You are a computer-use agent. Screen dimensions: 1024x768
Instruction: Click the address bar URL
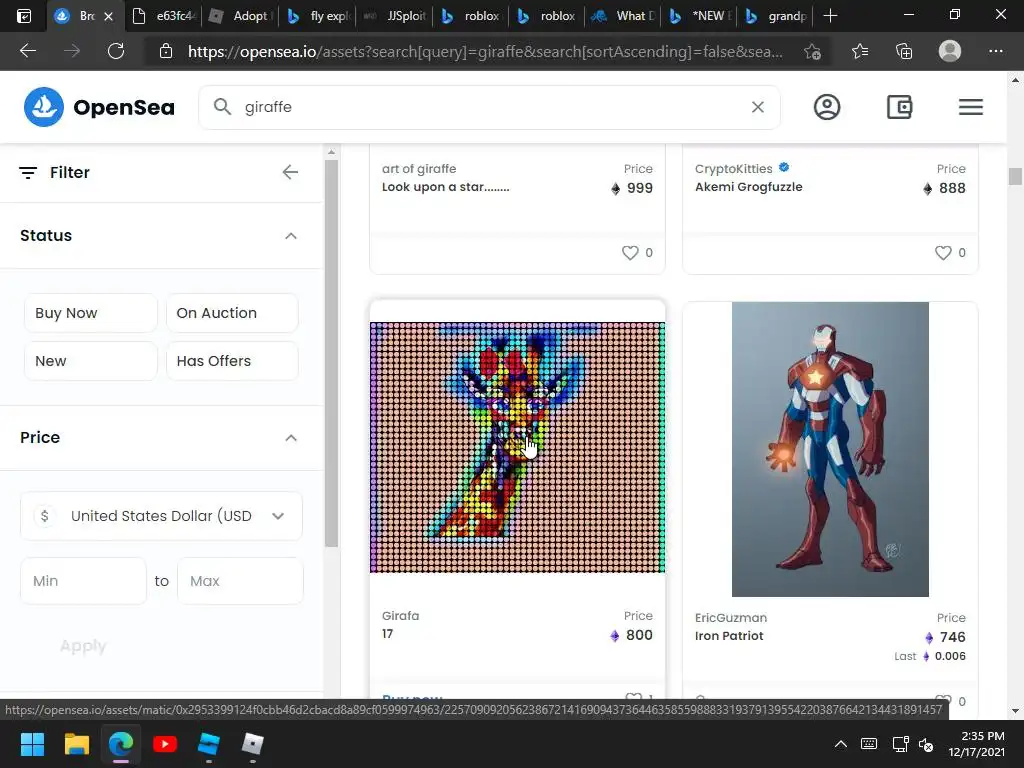[x=485, y=52]
